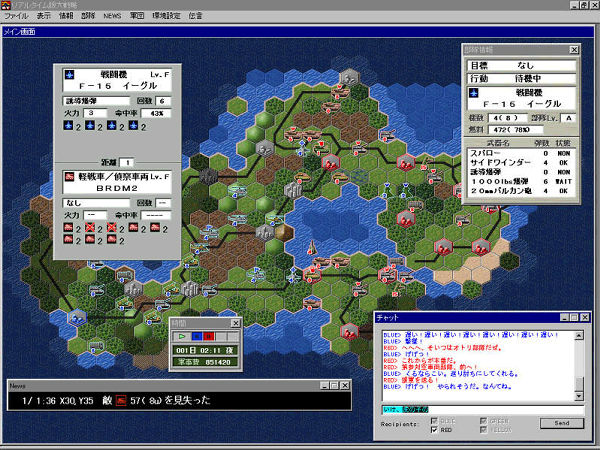Click the 命中率 43% value
This screenshot has height=450, width=600.
coord(156,113)
